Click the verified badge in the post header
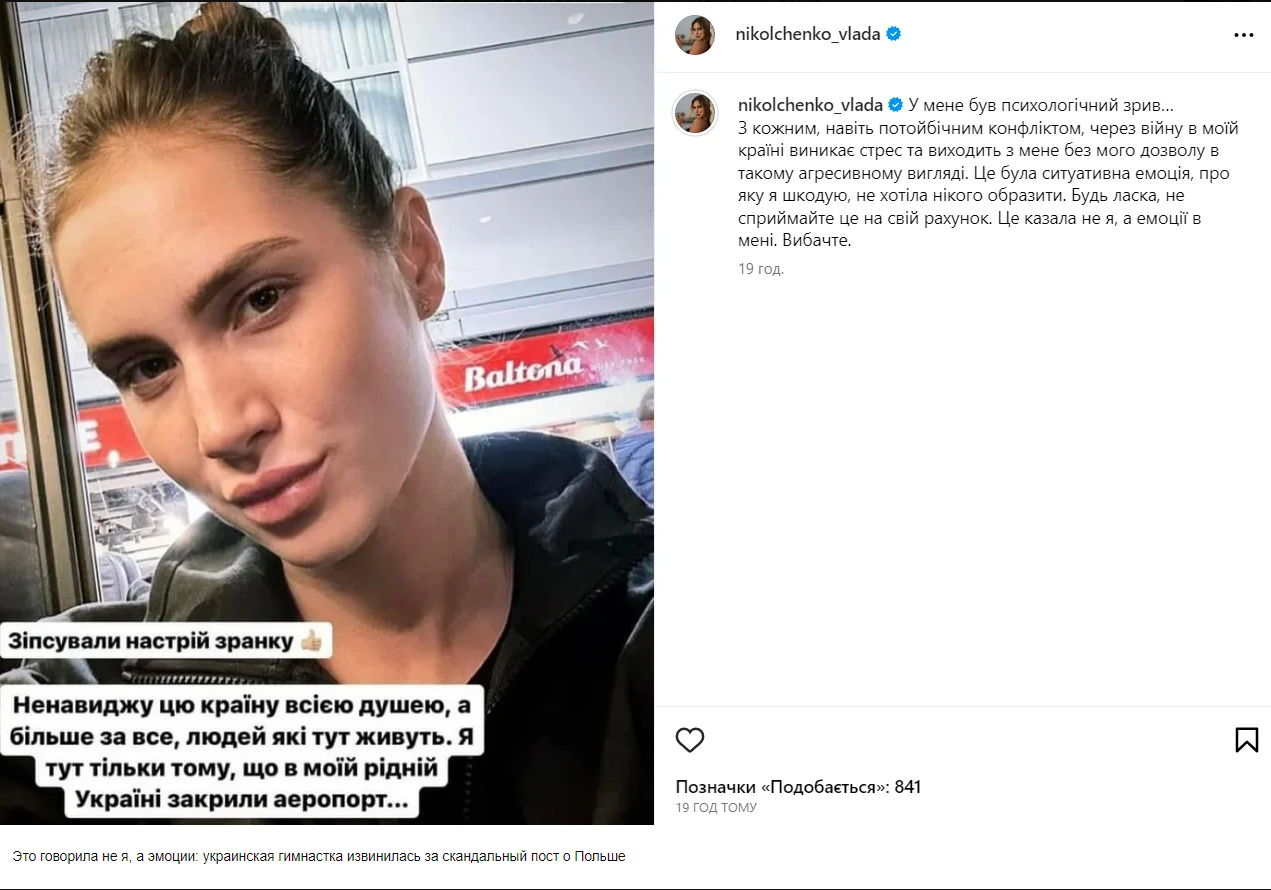 tap(894, 34)
